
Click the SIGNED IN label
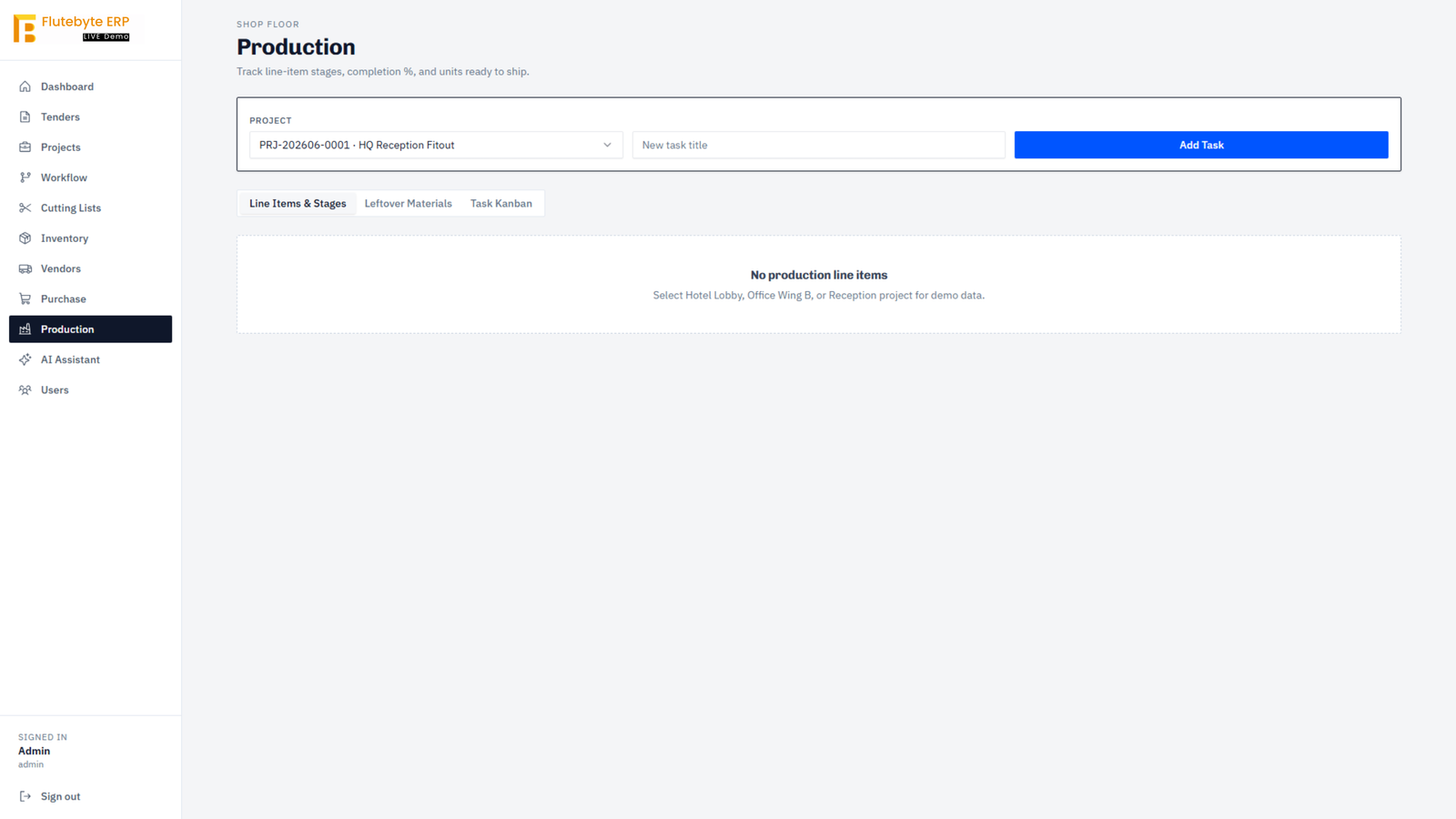click(43, 737)
